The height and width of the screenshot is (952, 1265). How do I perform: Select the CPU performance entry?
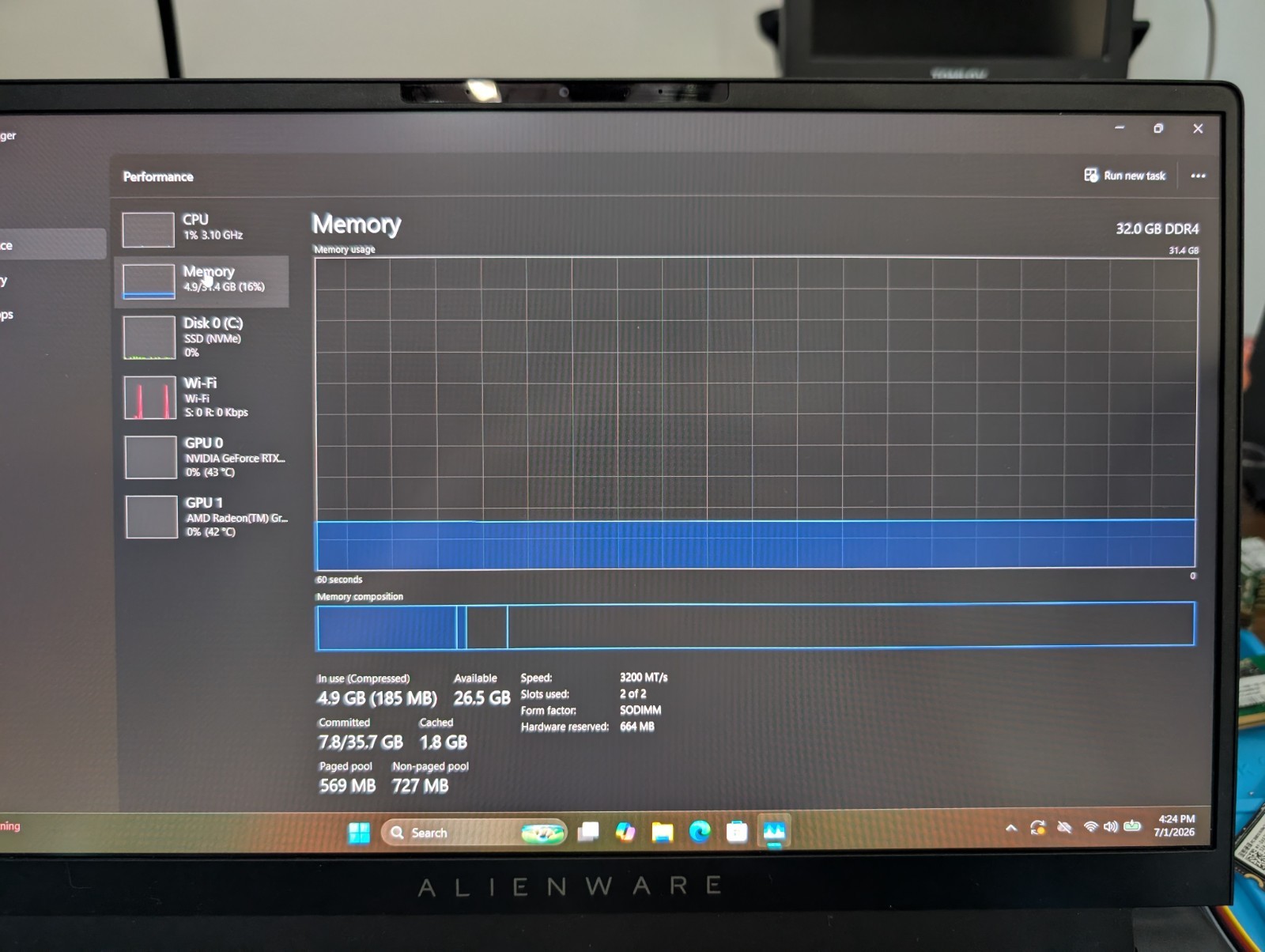(x=202, y=229)
